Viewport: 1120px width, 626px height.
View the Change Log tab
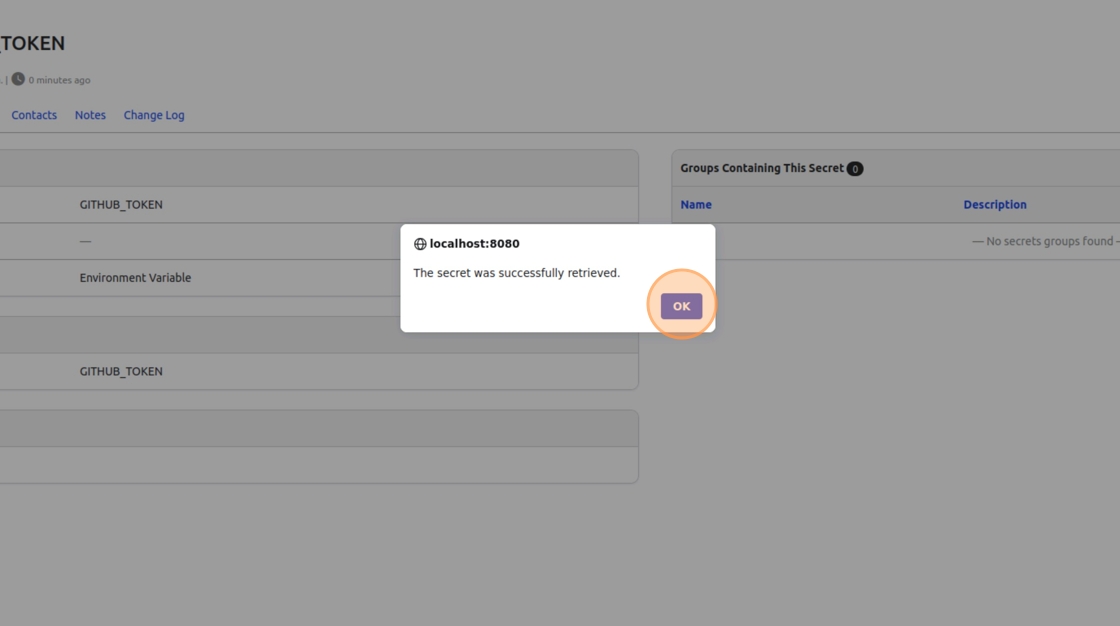(x=154, y=115)
